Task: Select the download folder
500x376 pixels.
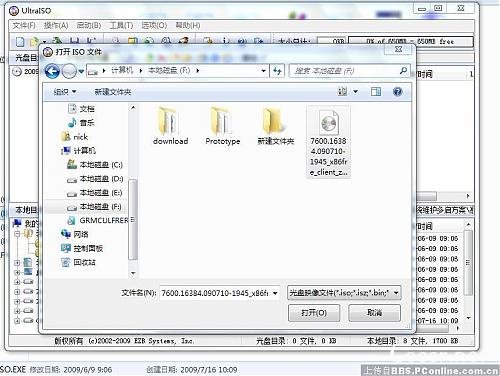Action: [x=170, y=126]
